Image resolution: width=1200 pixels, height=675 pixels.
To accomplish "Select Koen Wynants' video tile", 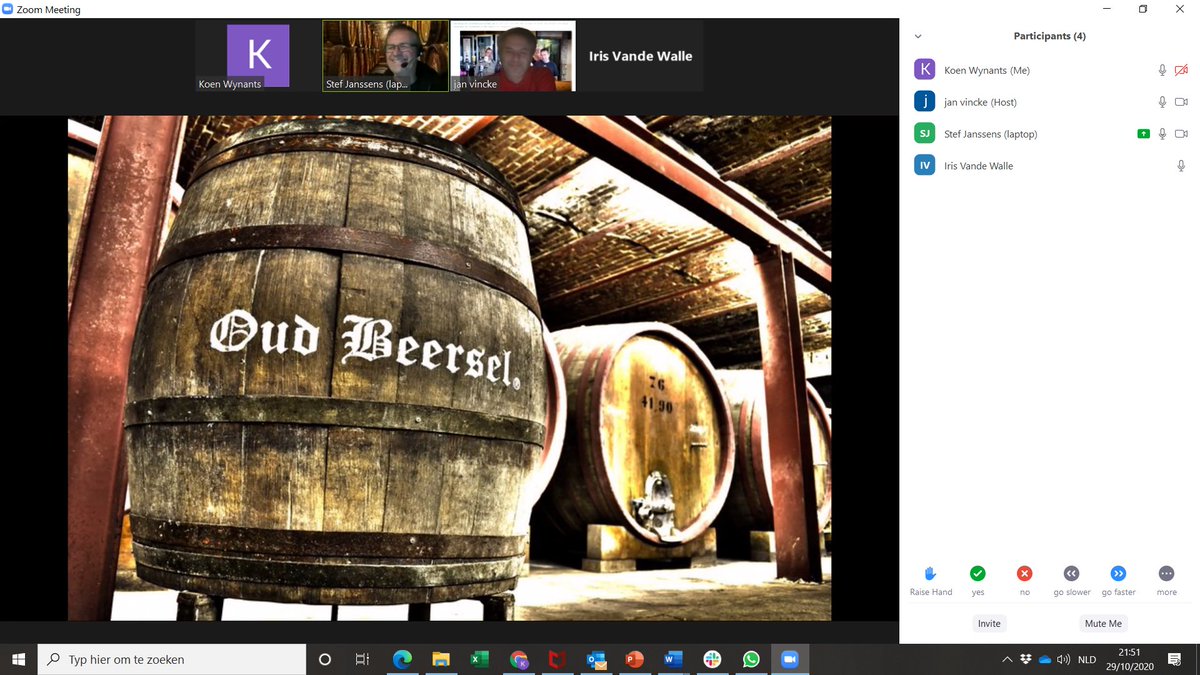I will pyautogui.click(x=258, y=56).
